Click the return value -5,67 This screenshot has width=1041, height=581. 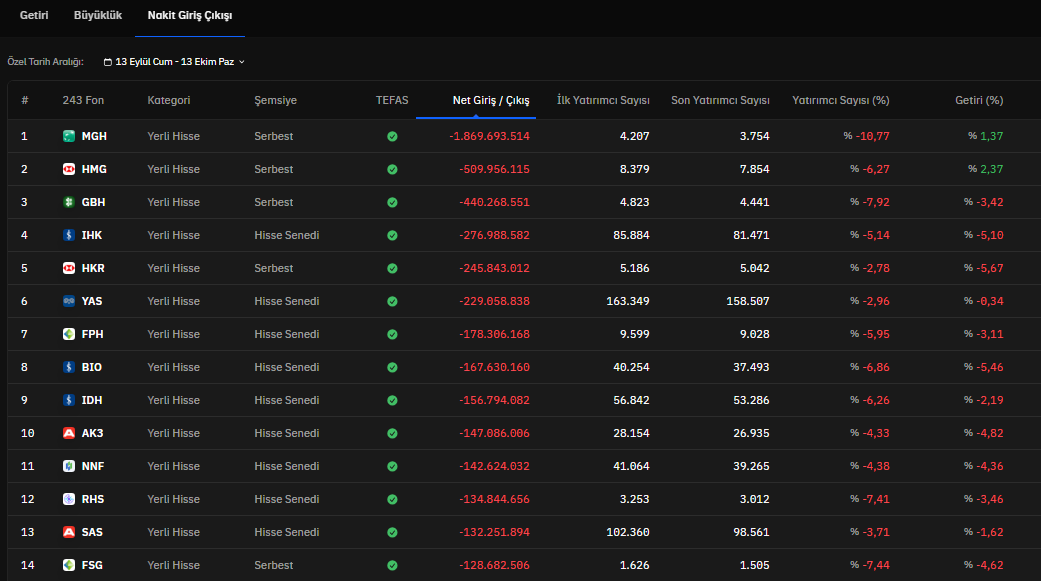[989, 268]
